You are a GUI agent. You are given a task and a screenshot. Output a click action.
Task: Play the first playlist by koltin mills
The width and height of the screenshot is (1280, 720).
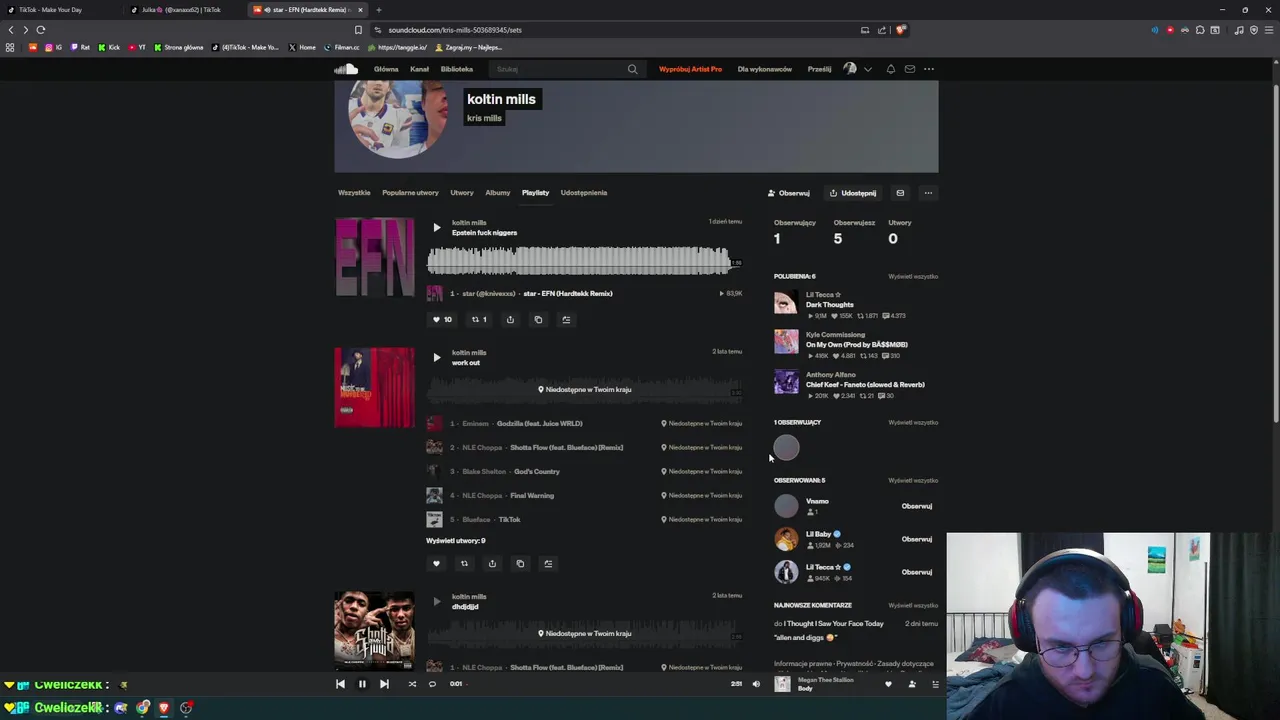click(436, 228)
